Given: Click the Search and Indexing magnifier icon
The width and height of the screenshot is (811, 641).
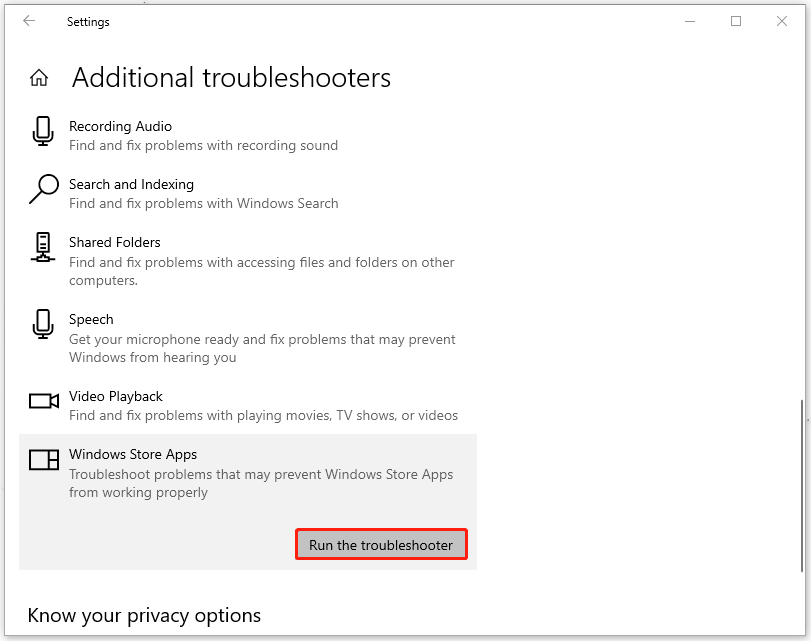Looking at the screenshot, I should (42, 190).
